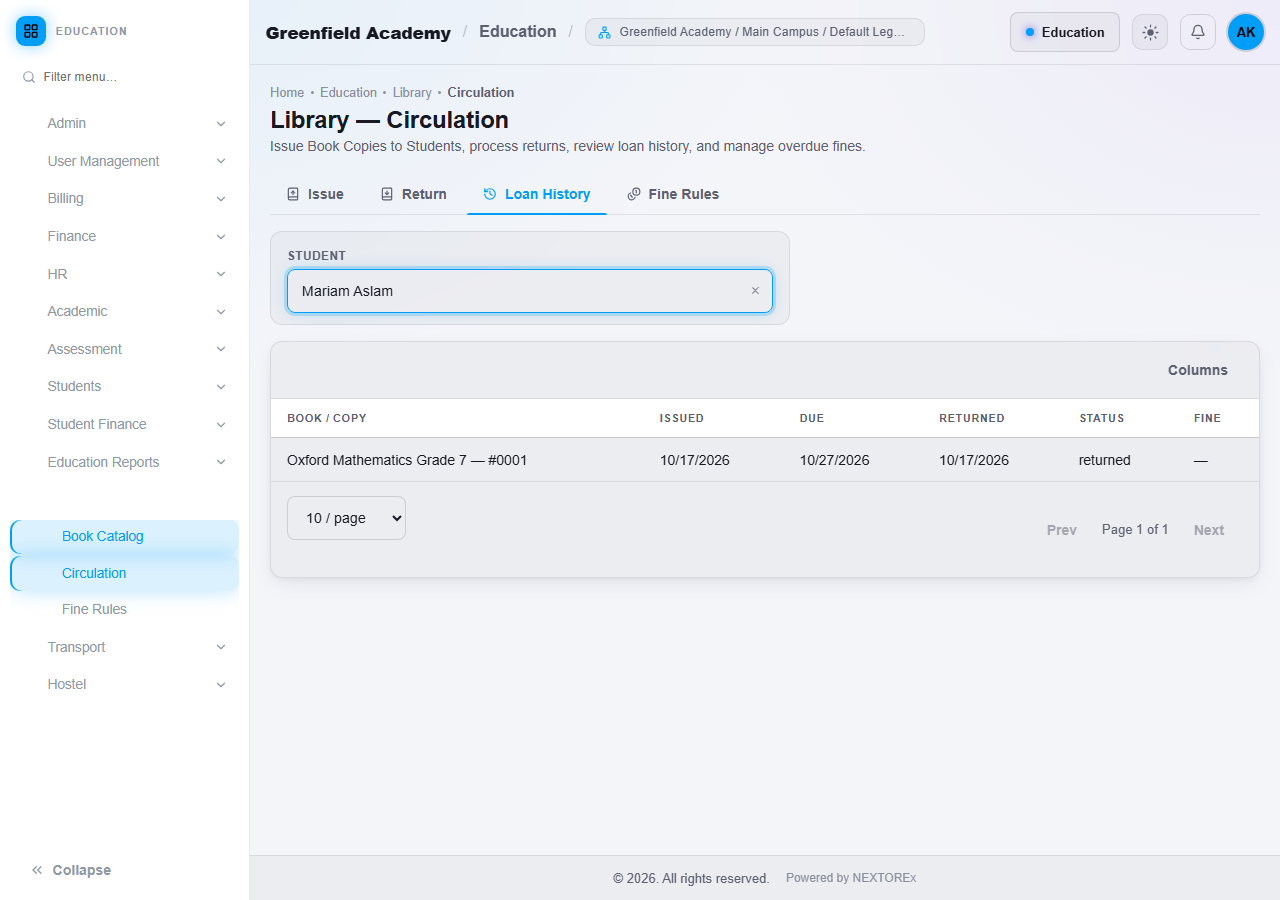Expand the Hostel chevron in sidebar

click(x=221, y=685)
